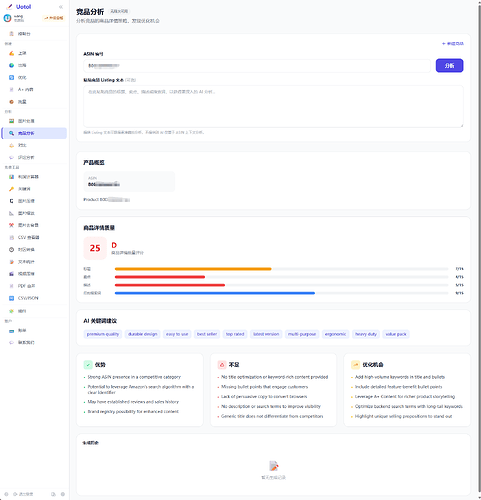The width and height of the screenshot is (481, 500).
Task: Click the tag badge next to 竞品分析 title
Action: 119,11
